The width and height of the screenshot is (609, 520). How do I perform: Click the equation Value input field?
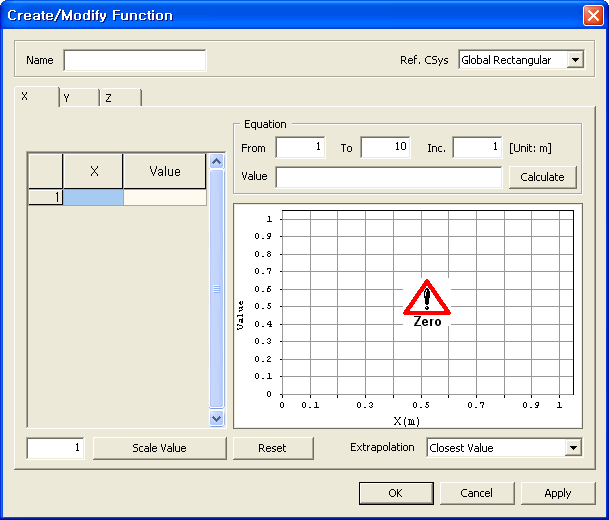[388, 177]
